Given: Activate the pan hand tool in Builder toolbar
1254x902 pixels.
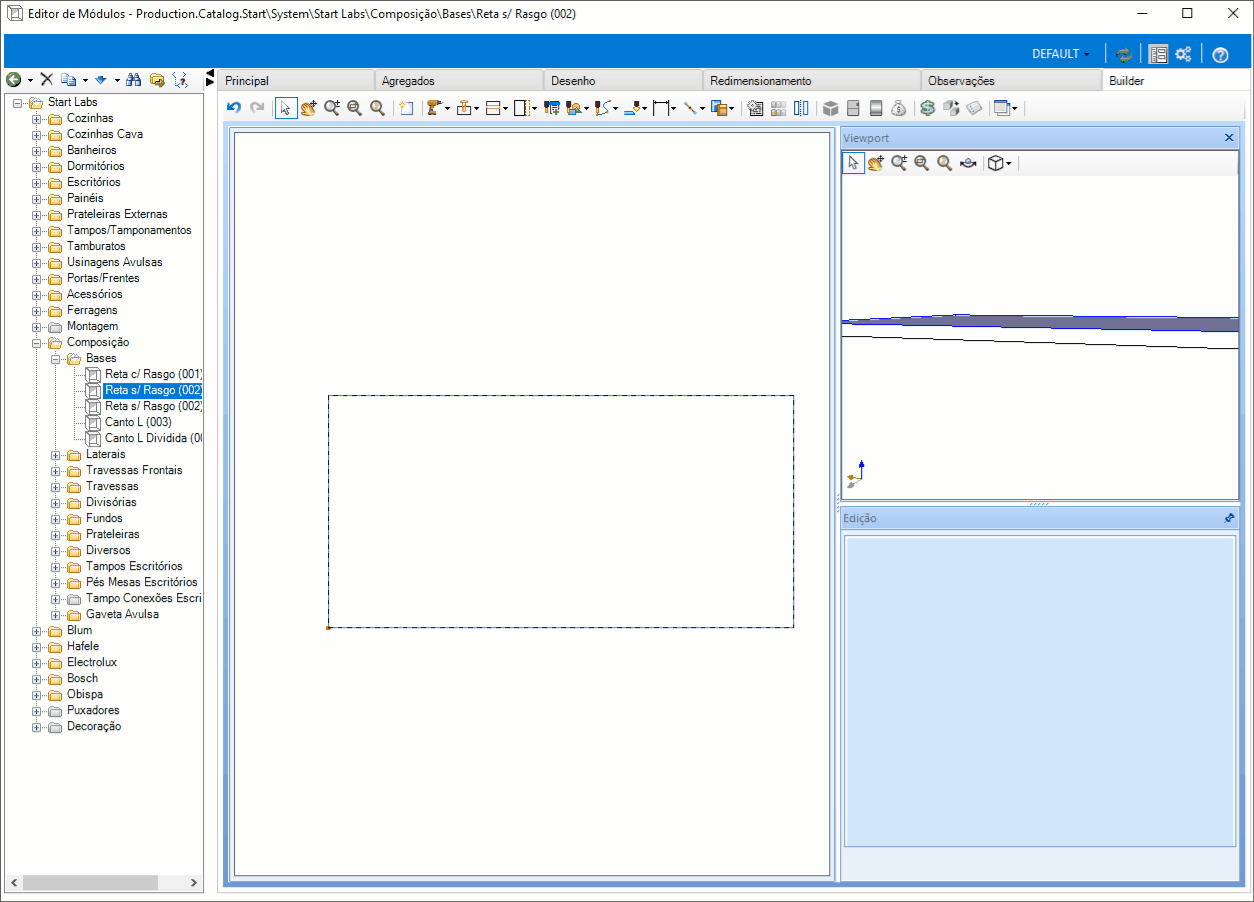Looking at the screenshot, I should click(309, 108).
